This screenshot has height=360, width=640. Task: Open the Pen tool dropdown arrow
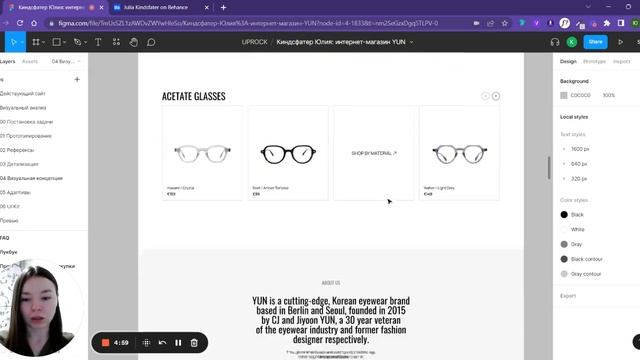point(85,42)
